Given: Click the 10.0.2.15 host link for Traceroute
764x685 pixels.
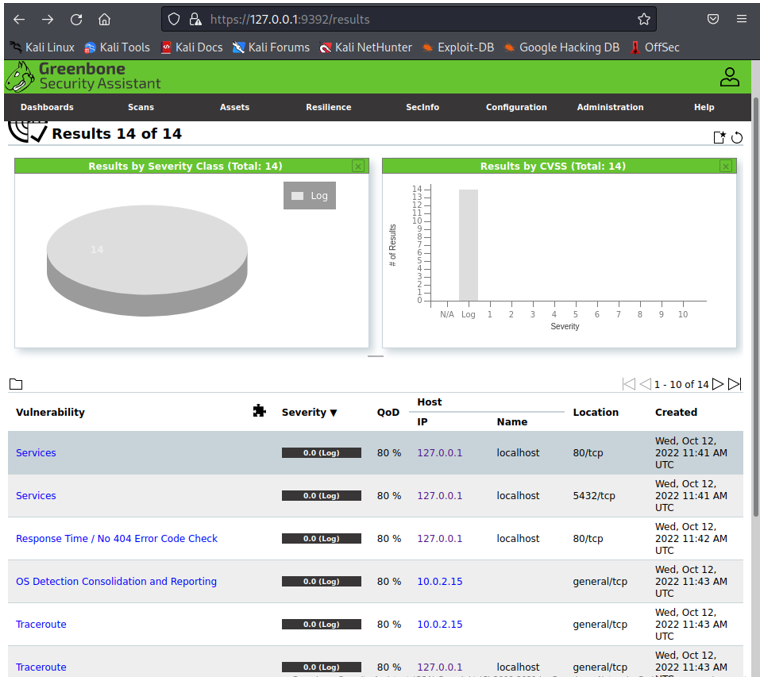Looking at the screenshot, I should [x=439, y=624].
